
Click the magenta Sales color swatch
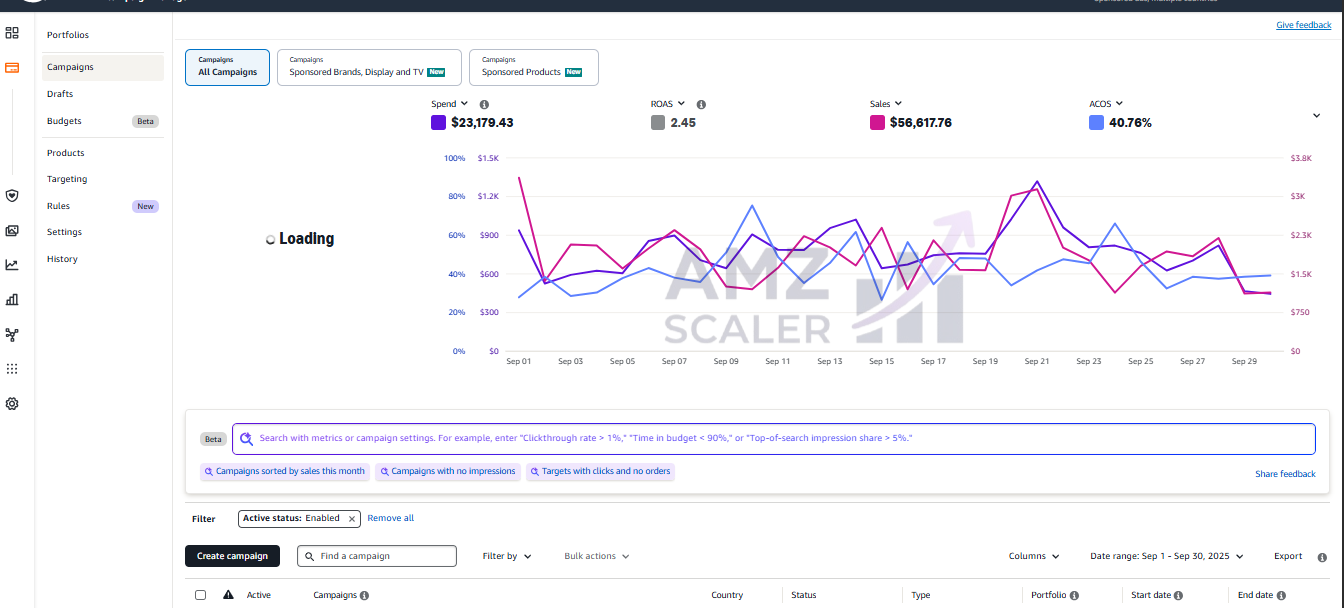(x=877, y=123)
